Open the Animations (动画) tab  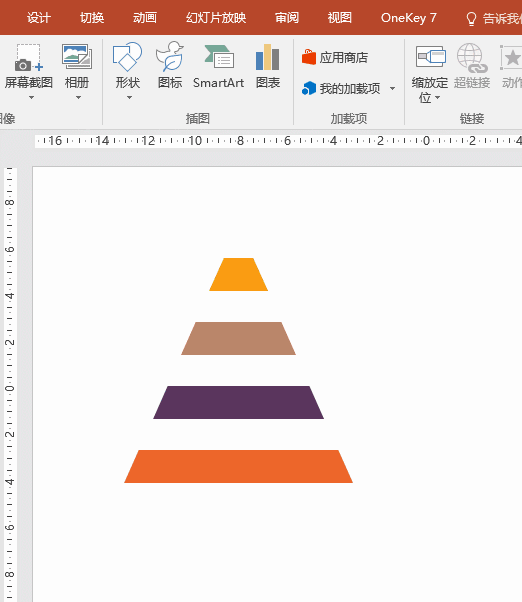coord(145,18)
